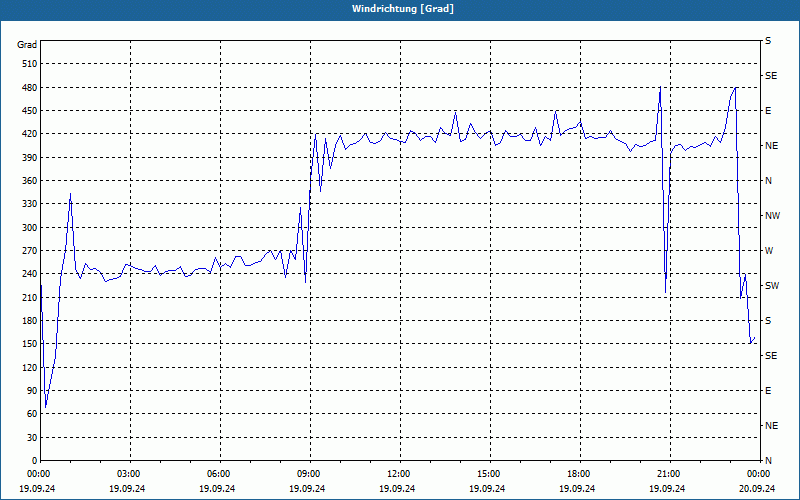Image resolution: width=800 pixels, height=500 pixels.
Task: Click the 330 degree axis label
Action: click(30, 204)
